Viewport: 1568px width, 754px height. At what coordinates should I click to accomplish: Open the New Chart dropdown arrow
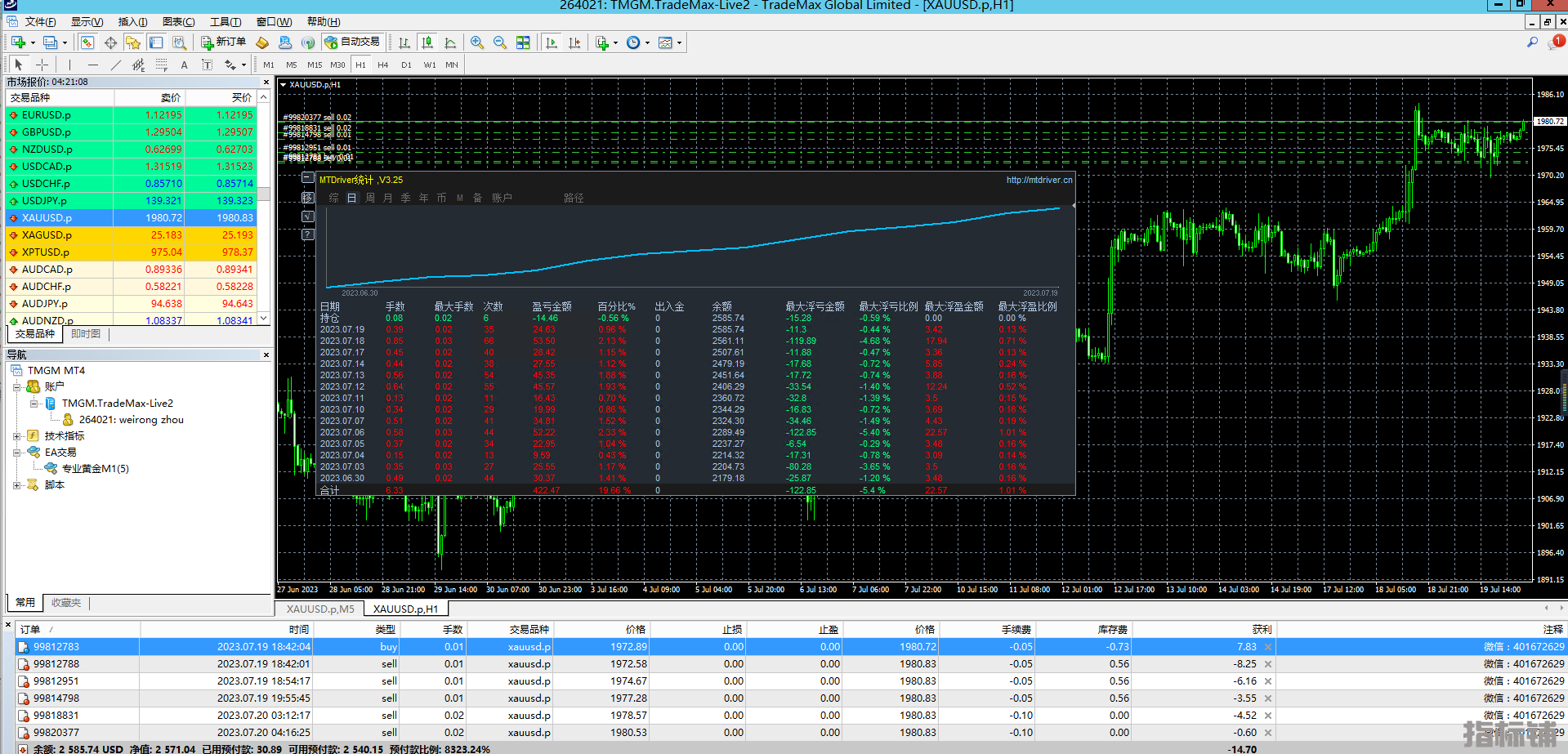33,43
